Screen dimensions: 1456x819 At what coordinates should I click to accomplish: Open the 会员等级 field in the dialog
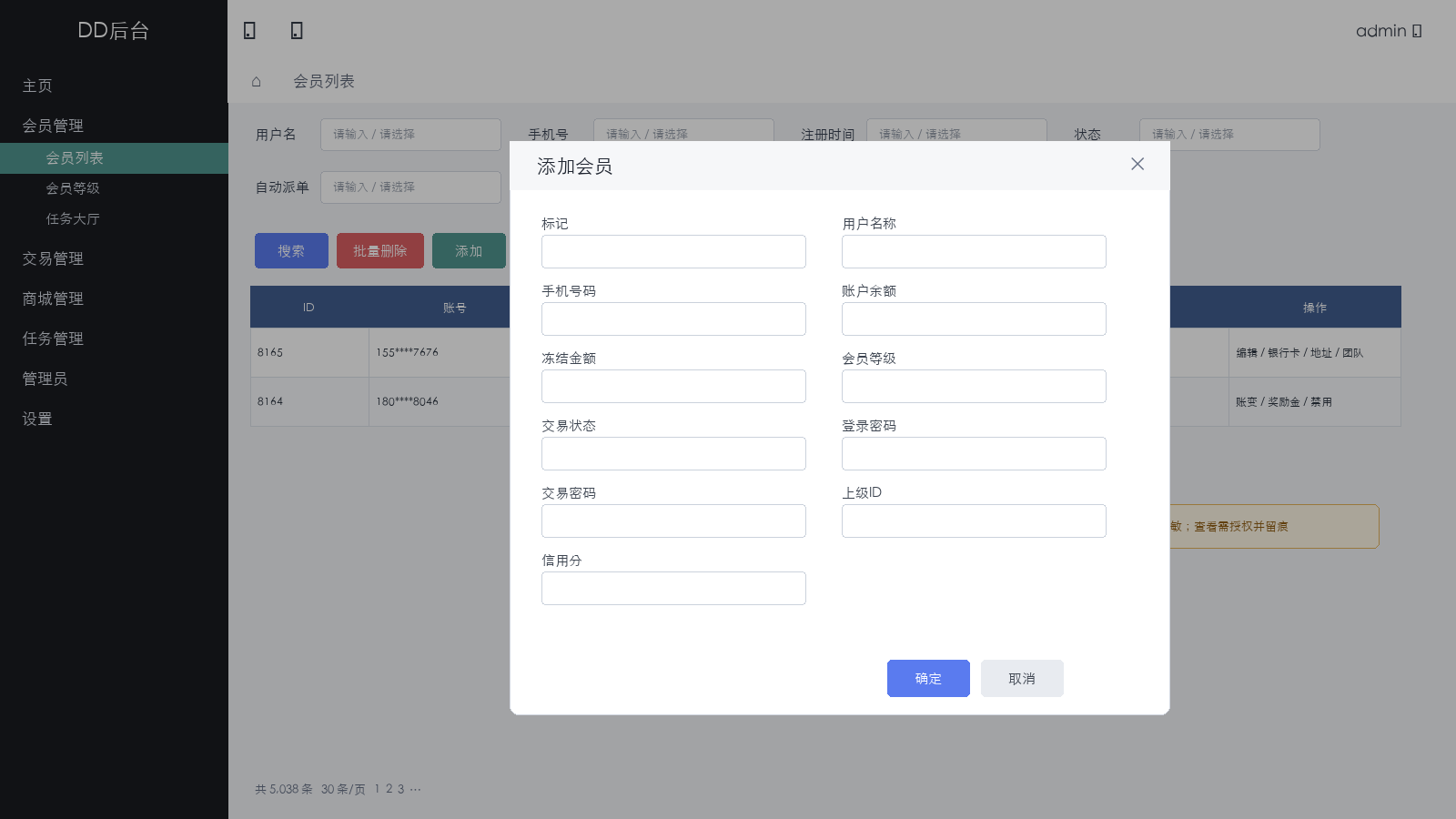click(974, 386)
